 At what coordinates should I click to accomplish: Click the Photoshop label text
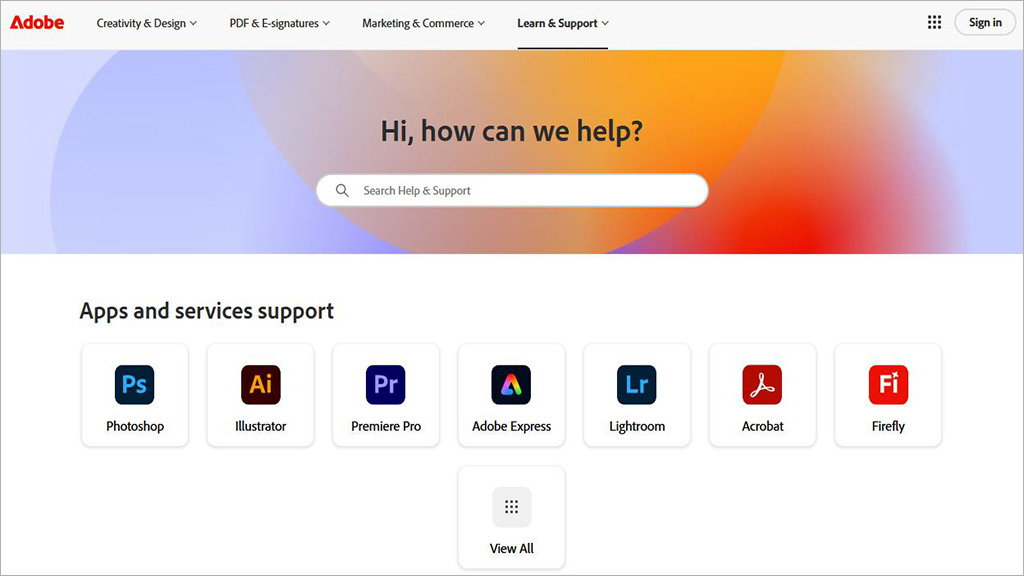point(135,426)
